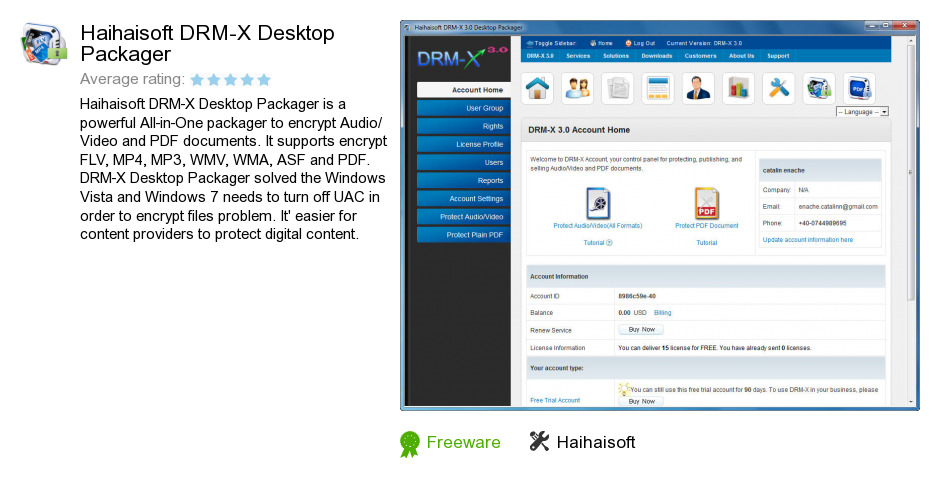Click Buy Now in the Renew Service row
940x488 pixels.
(x=641, y=330)
